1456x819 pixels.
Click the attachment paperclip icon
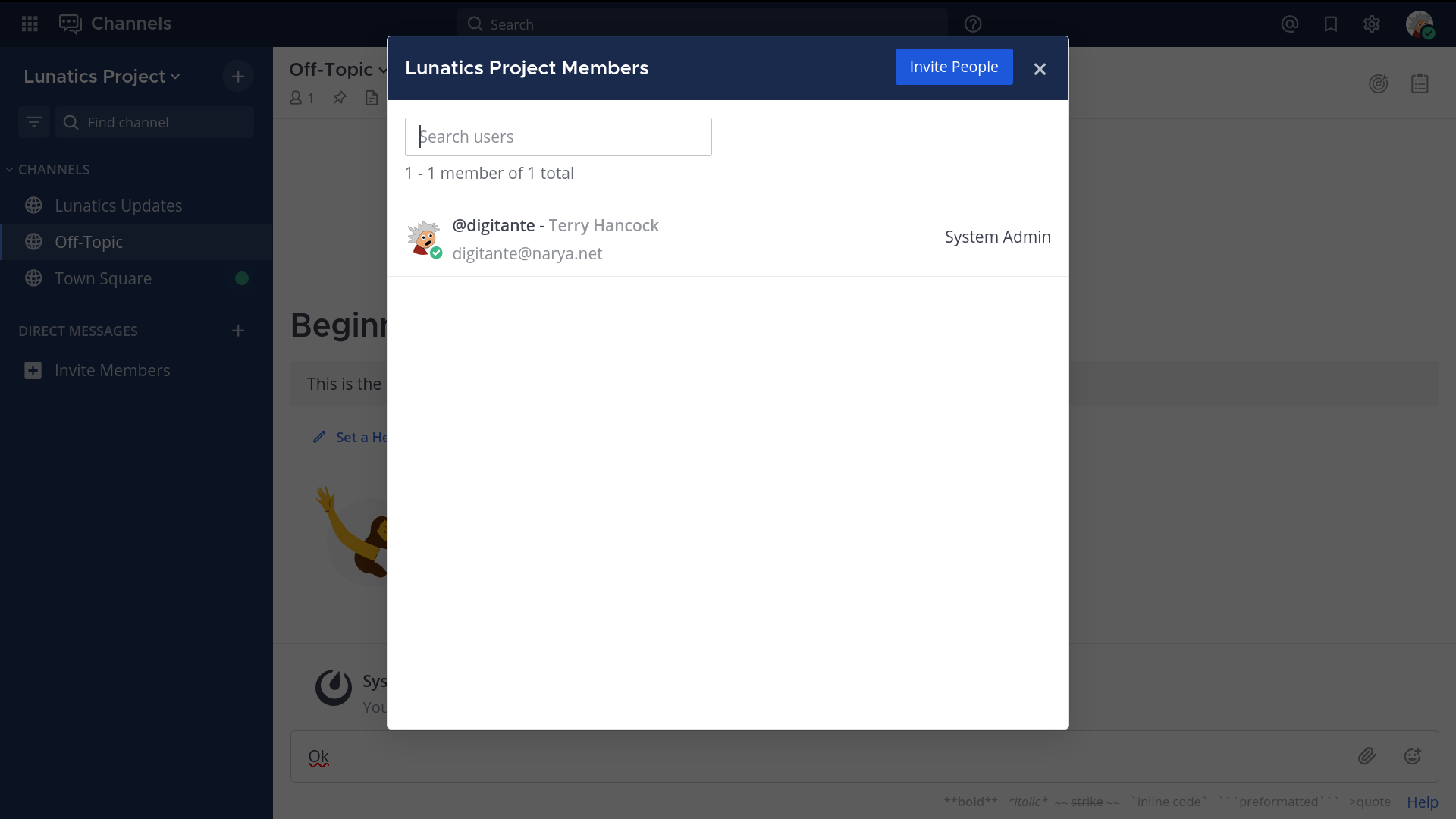1367,756
